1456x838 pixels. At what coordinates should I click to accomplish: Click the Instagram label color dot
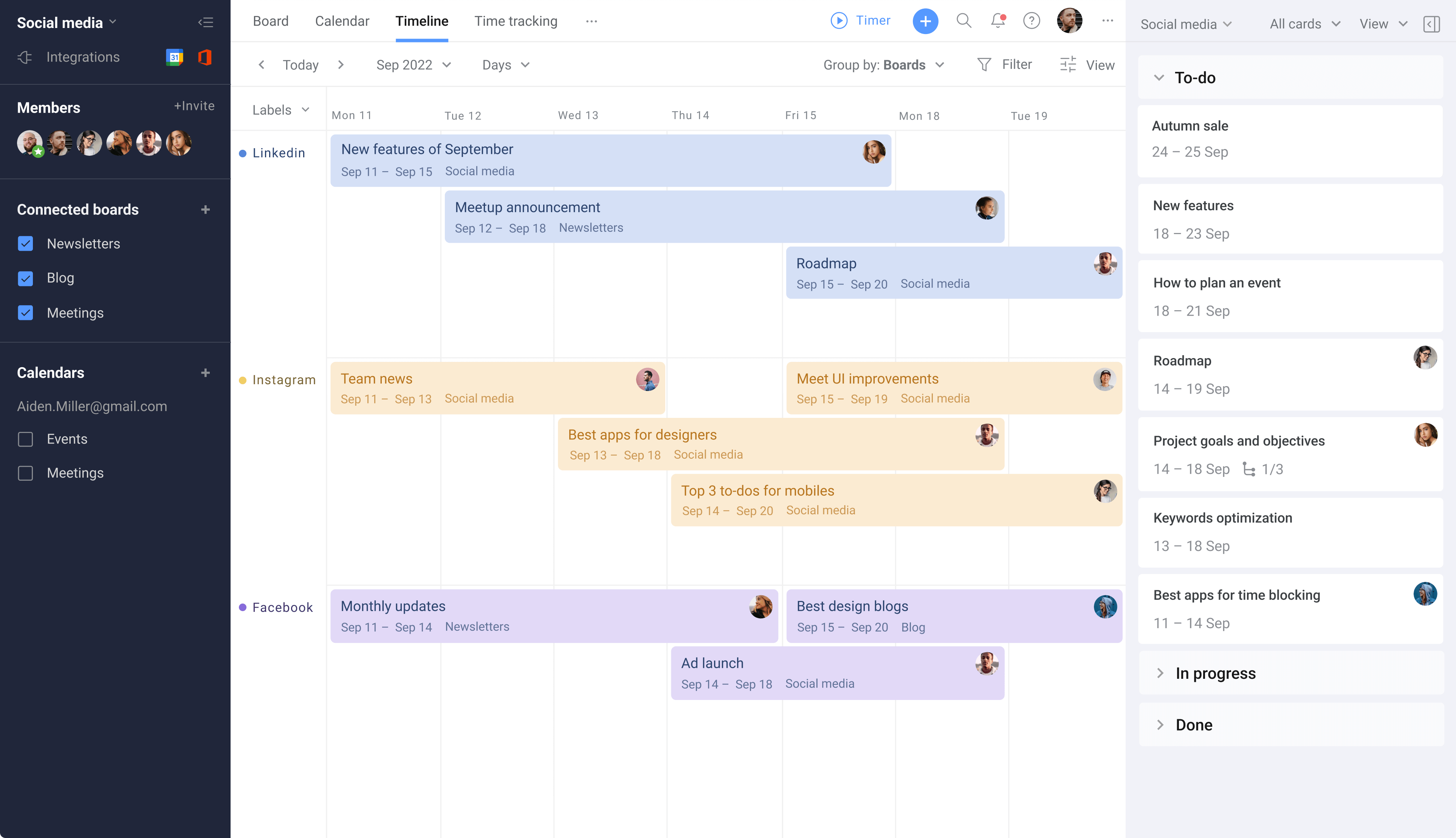coord(242,380)
